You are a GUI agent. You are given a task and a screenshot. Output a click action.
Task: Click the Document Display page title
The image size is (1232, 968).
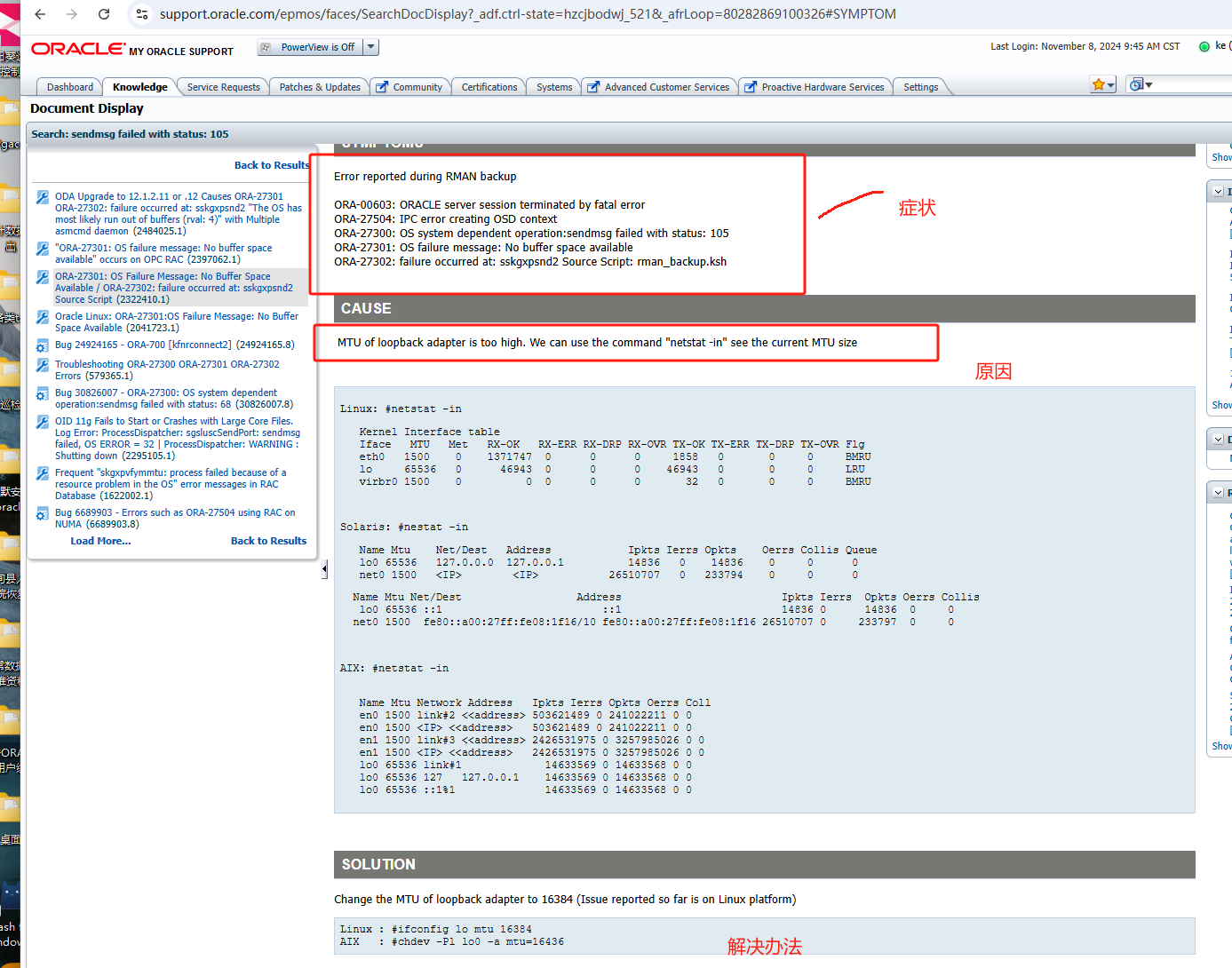pyautogui.click(x=87, y=108)
